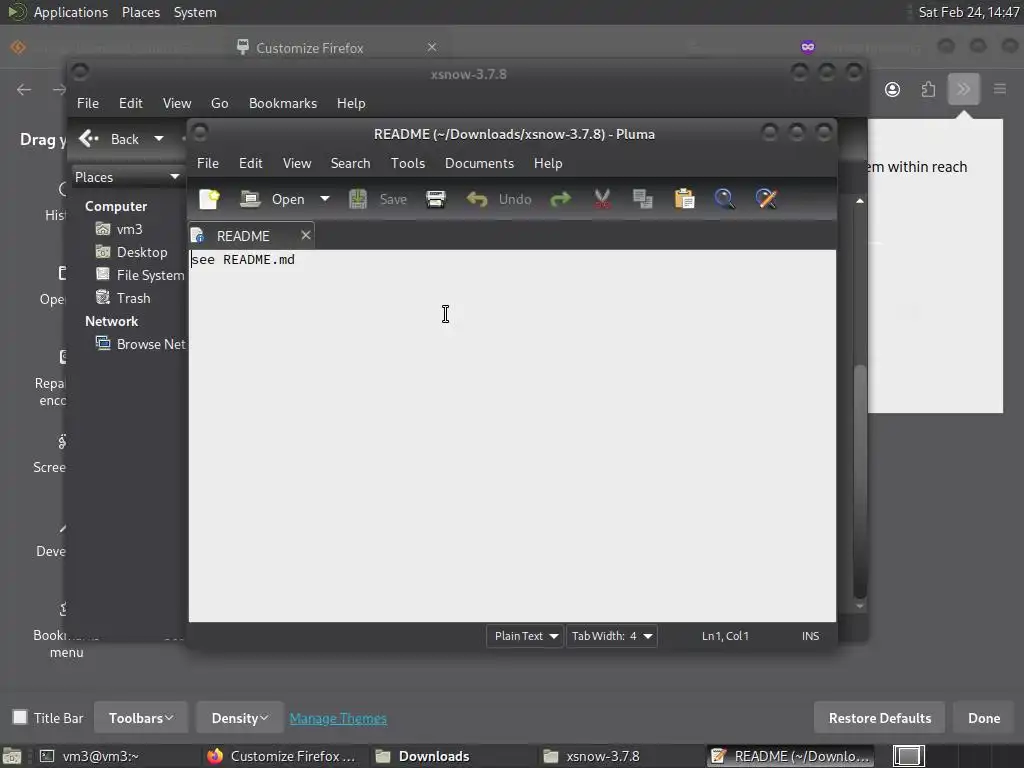Change Plain Text syntax highlighting mode
The height and width of the screenshot is (768, 1024).
[x=525, y=636]
